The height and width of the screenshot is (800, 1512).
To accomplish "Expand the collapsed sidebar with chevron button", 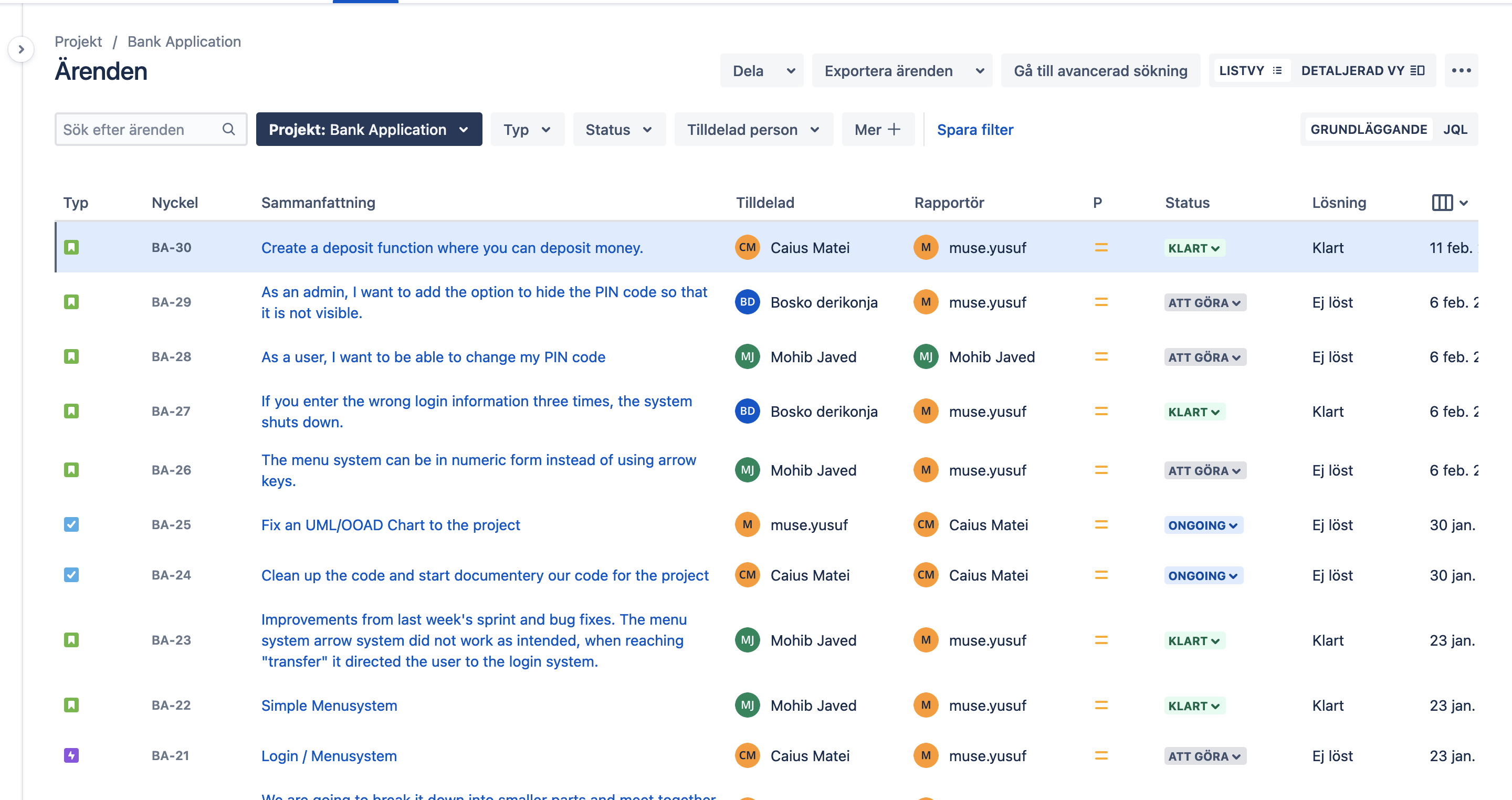I will [x=21, y=49].
